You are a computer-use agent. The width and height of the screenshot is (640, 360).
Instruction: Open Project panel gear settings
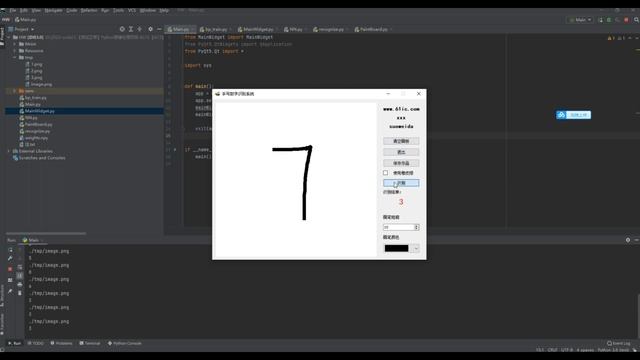point(150,29)
